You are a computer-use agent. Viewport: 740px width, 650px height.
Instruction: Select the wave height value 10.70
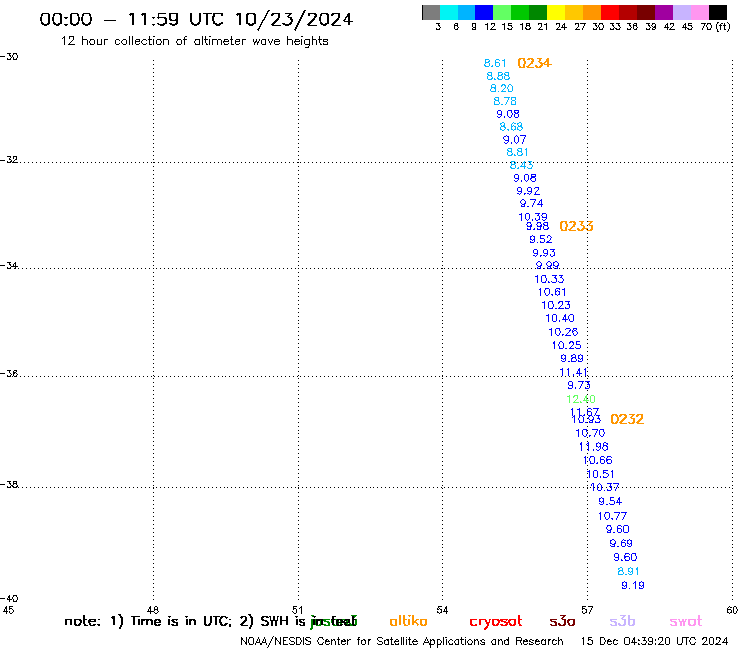tap(590, 433)
